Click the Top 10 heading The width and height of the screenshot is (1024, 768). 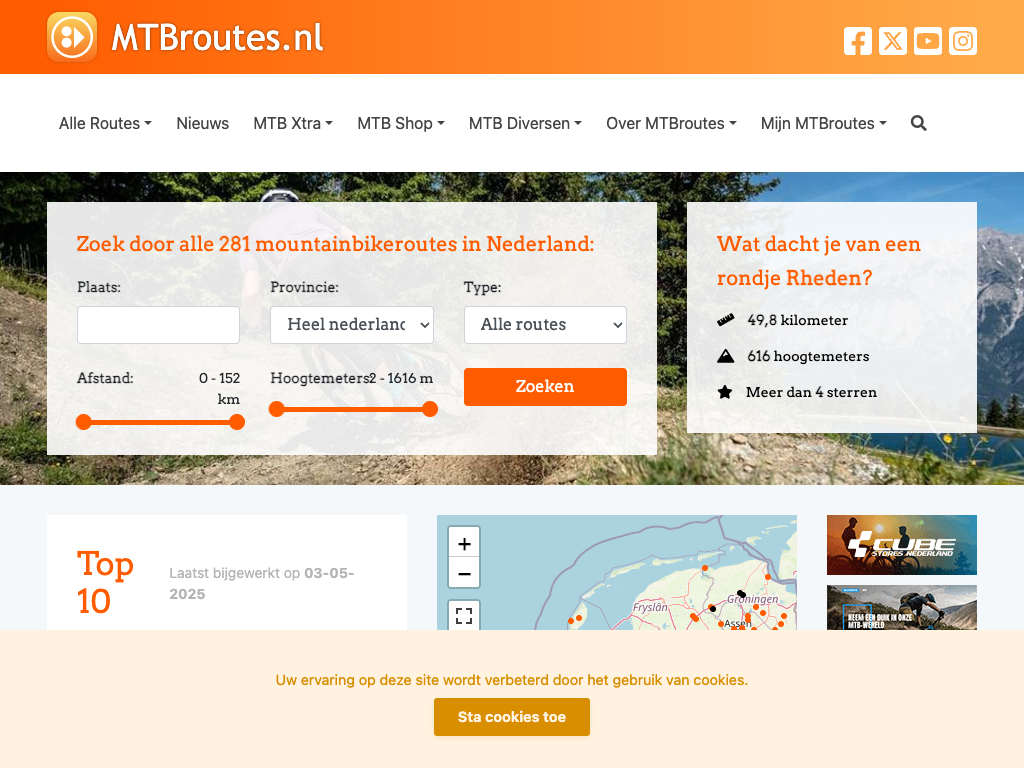point(105,583)
